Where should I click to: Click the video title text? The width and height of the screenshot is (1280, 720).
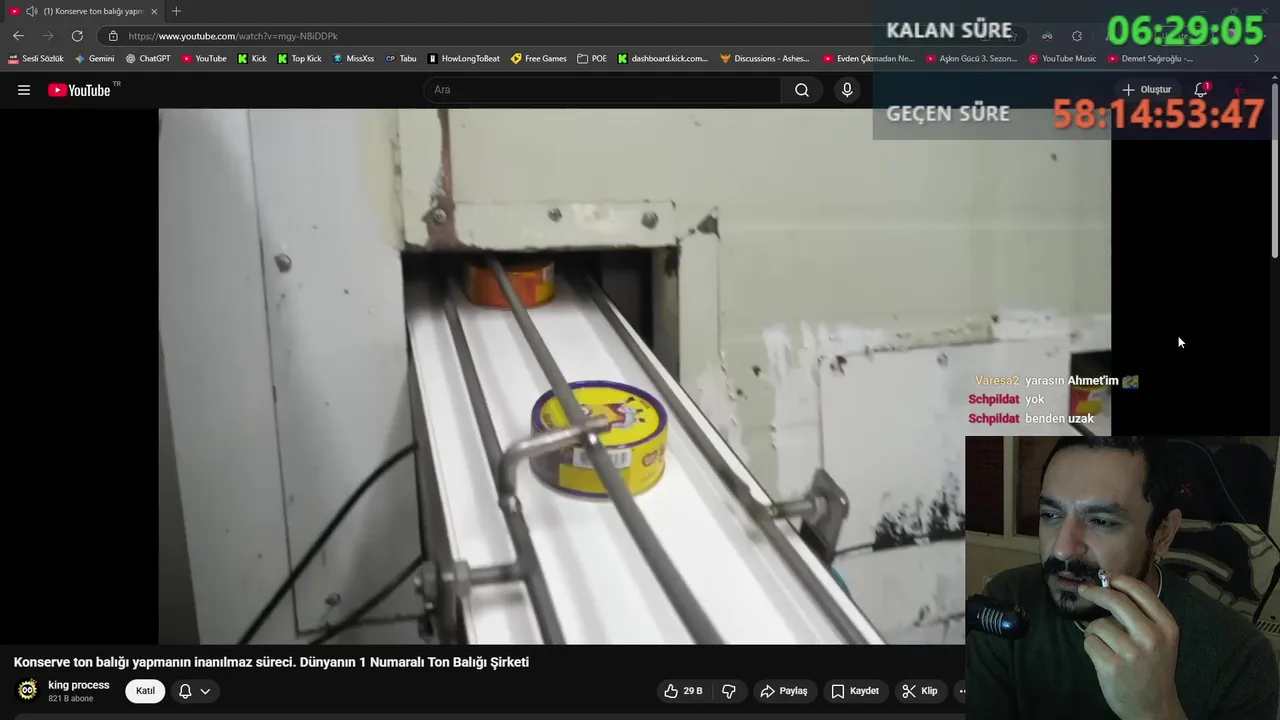pyautogui.click(x=271, y=662)
